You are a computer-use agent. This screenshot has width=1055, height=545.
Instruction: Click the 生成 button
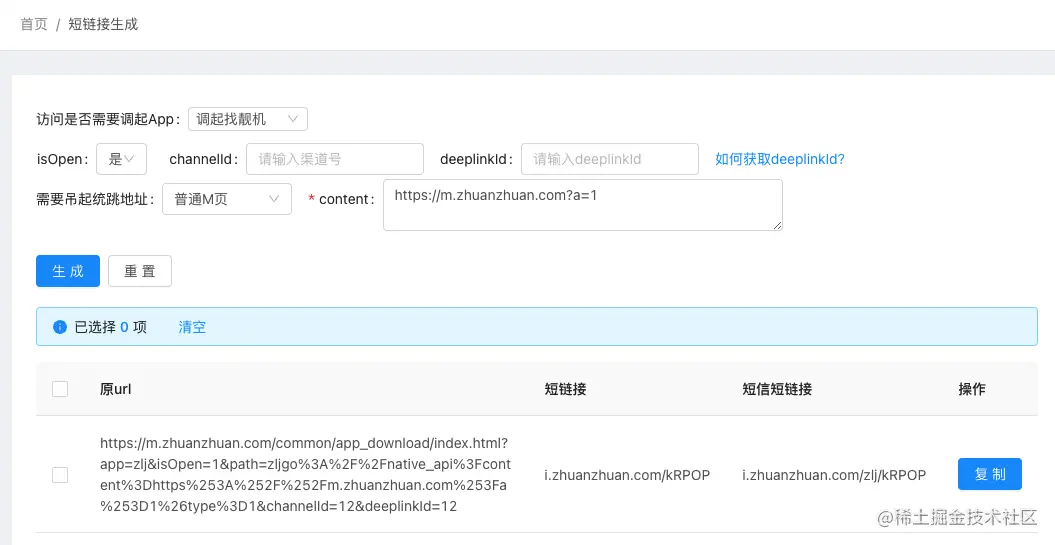(x=68, y=271)
